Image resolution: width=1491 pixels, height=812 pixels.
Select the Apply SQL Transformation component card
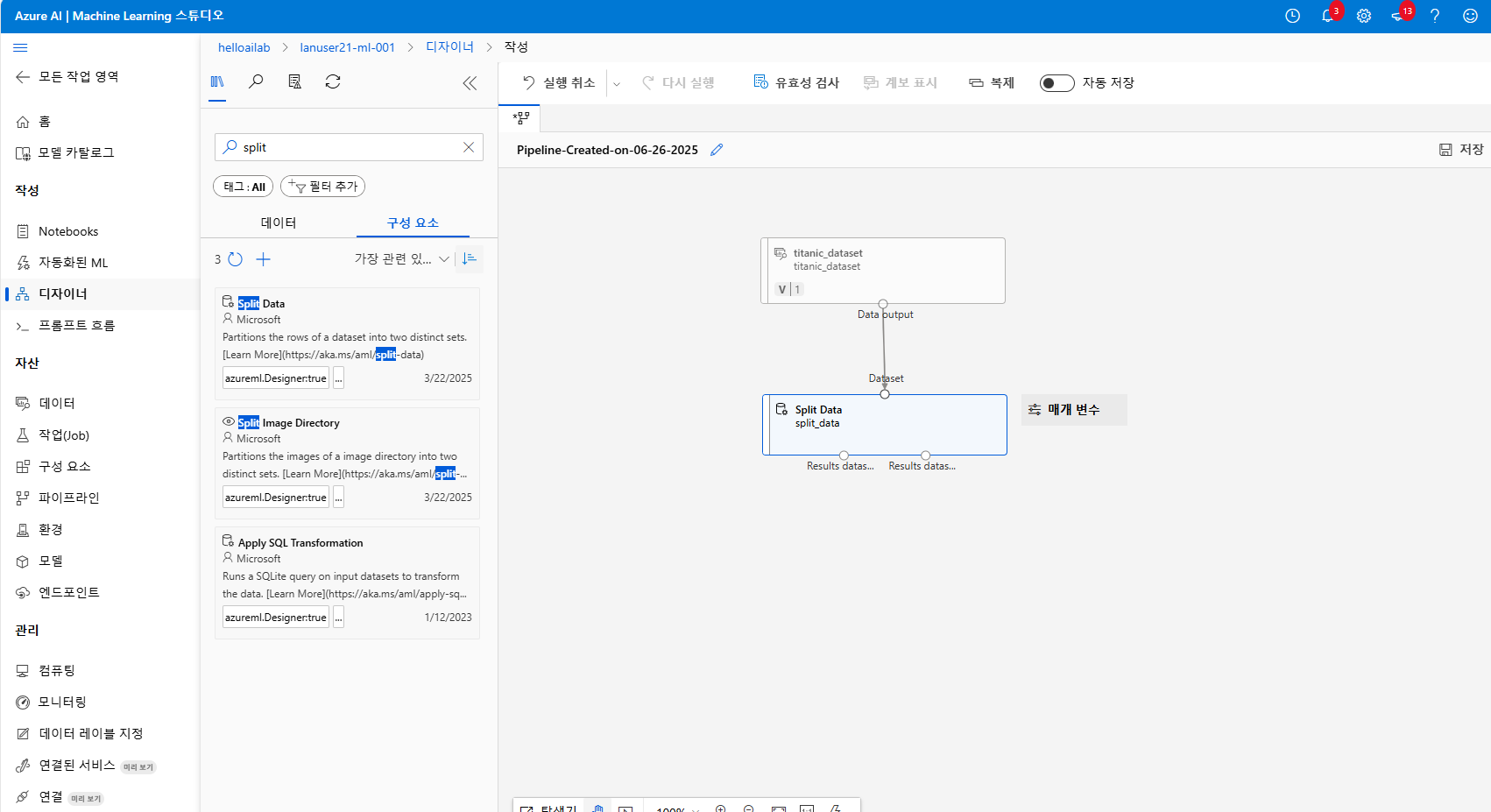coord(347,583)
